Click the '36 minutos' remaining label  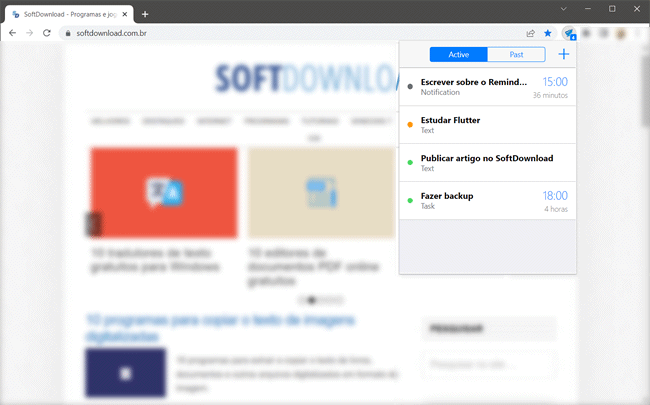(x=550, y=95)
